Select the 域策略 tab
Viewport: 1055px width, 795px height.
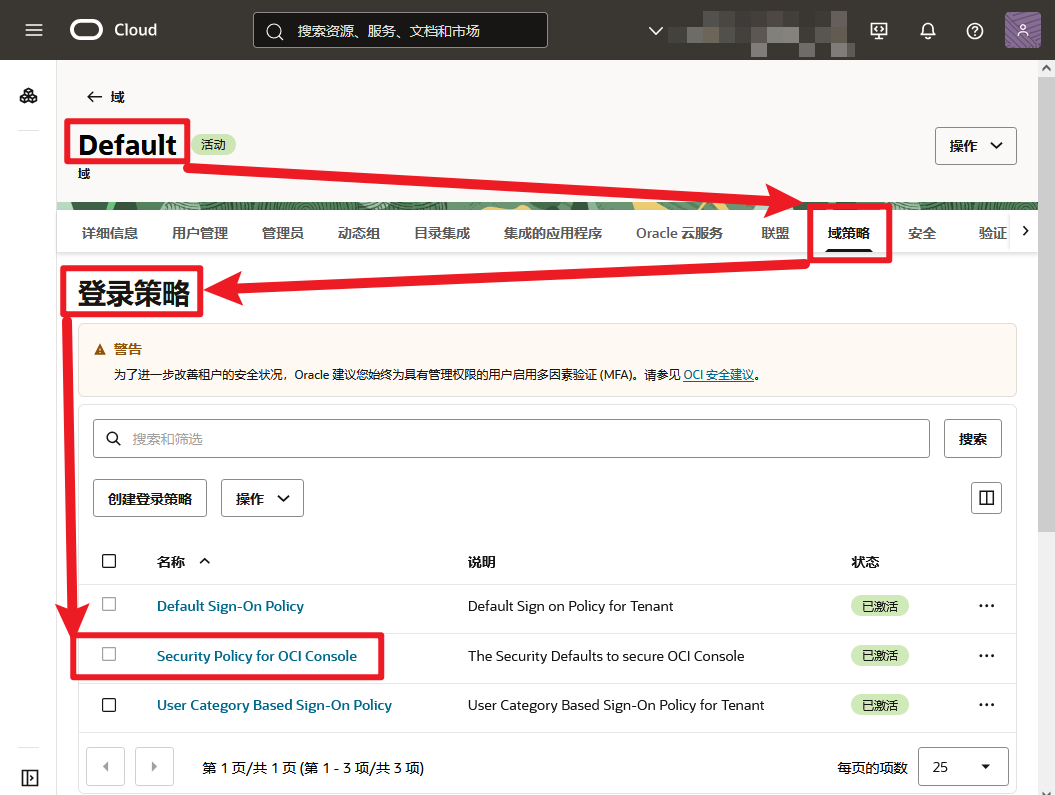click(x=848, y=233)
